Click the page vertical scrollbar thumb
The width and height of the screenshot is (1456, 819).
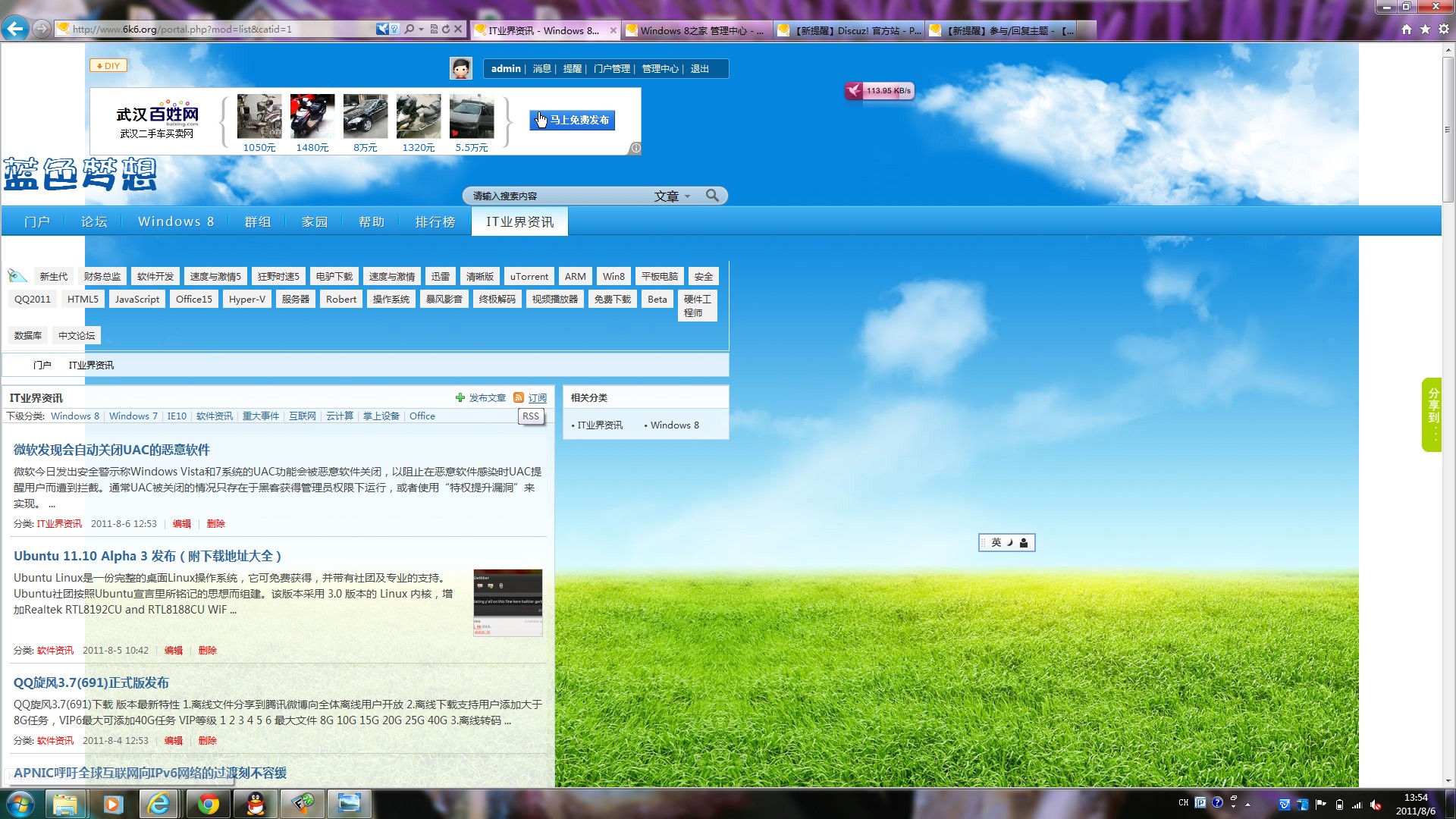pyautogui.click(x=1448, y=129)
